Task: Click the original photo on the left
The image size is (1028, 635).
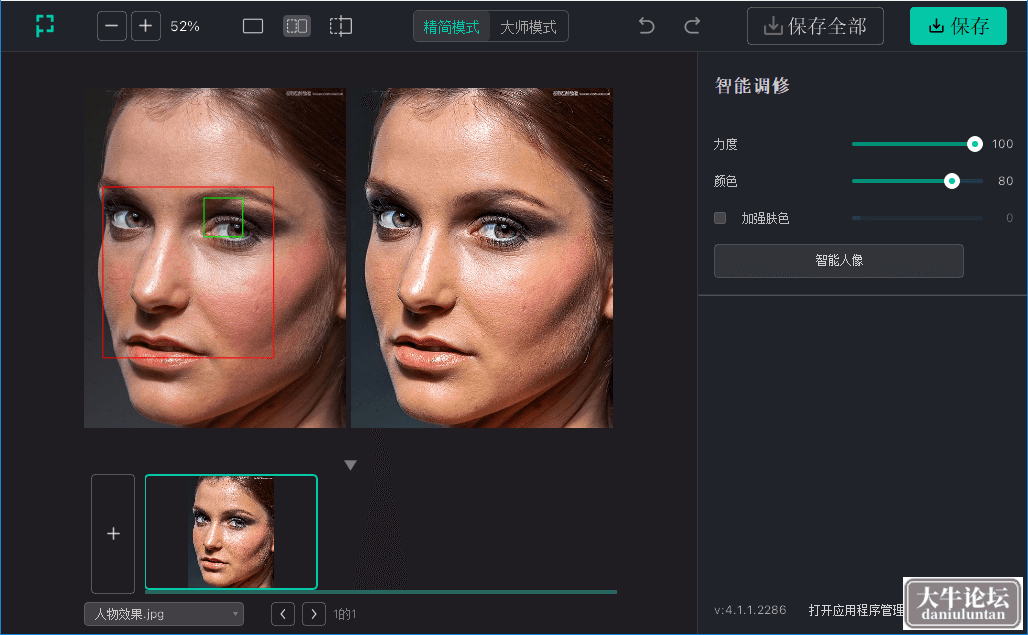Action: click(x=215, y=258)
